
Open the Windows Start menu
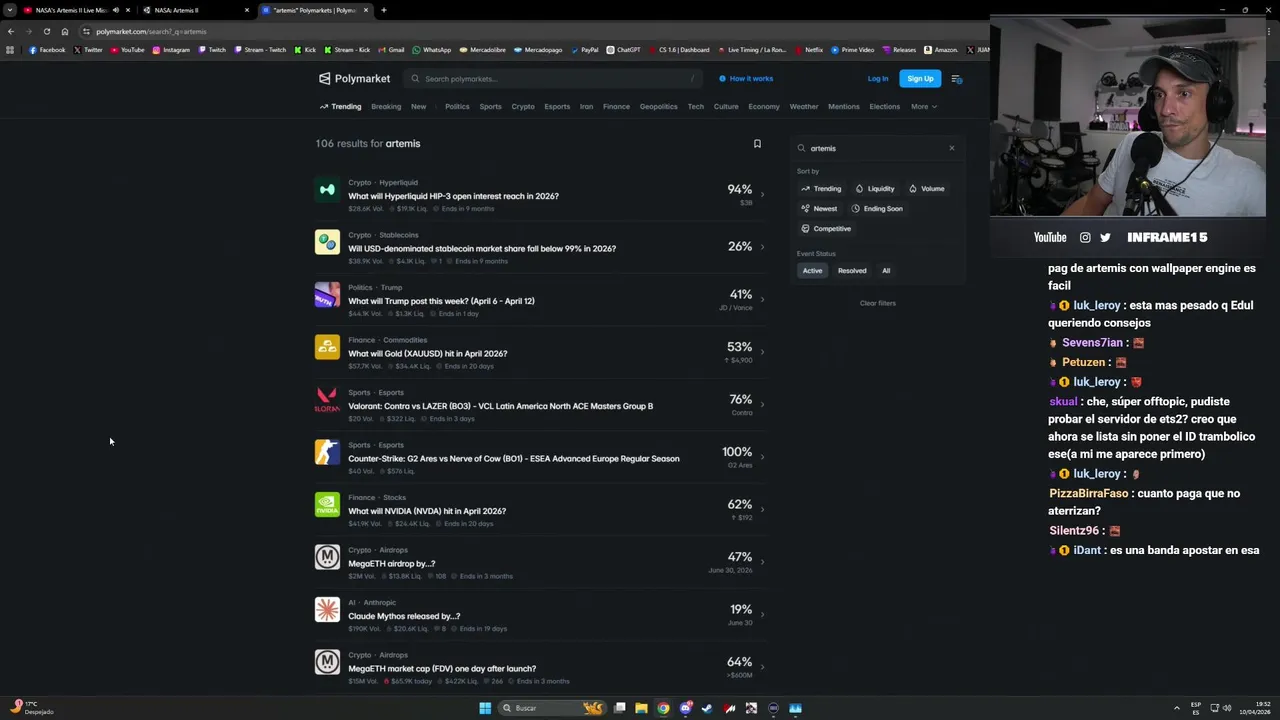tap(485, 708)
